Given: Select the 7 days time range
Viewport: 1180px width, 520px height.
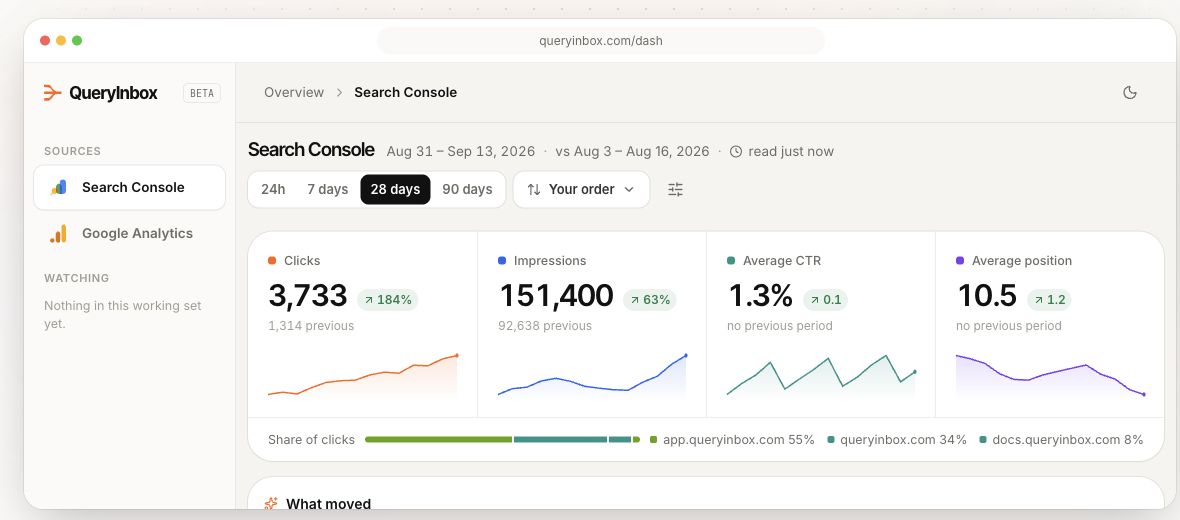Looking at the screenshot, I should [327, 190].
